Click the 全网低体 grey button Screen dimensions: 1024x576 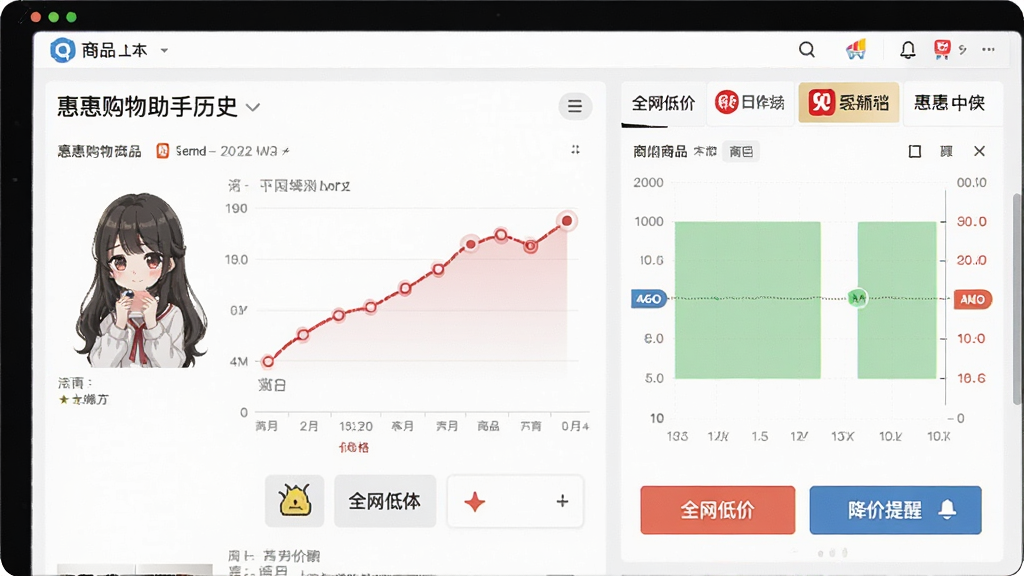point(385,501)
